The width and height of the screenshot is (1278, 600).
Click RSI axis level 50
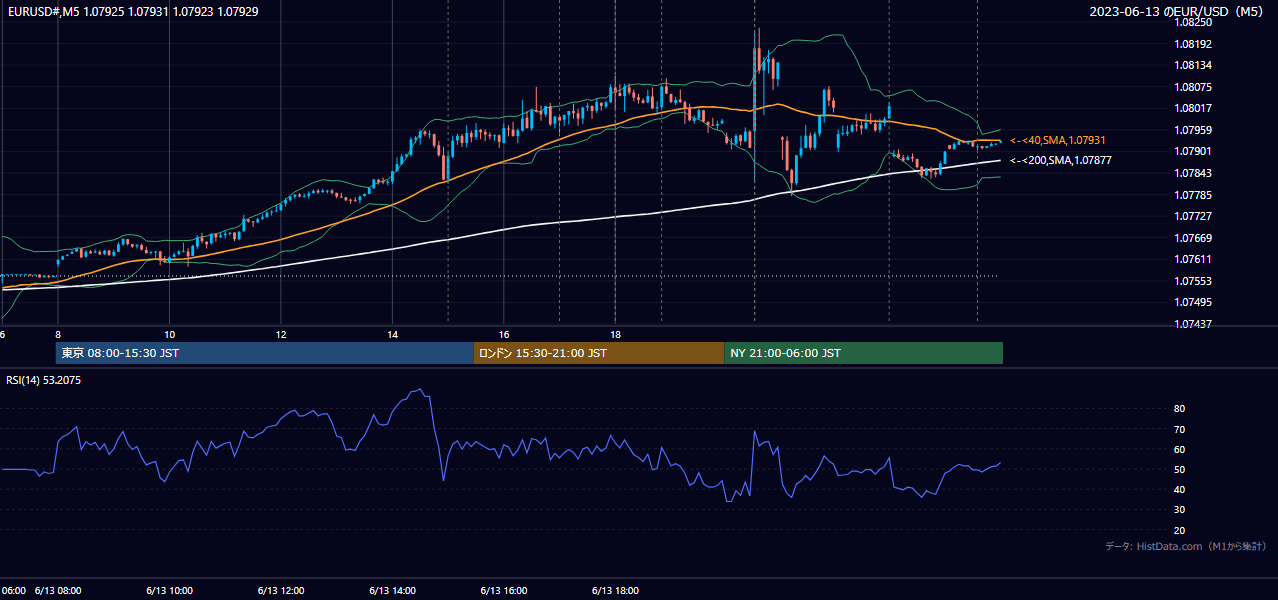1180,470
